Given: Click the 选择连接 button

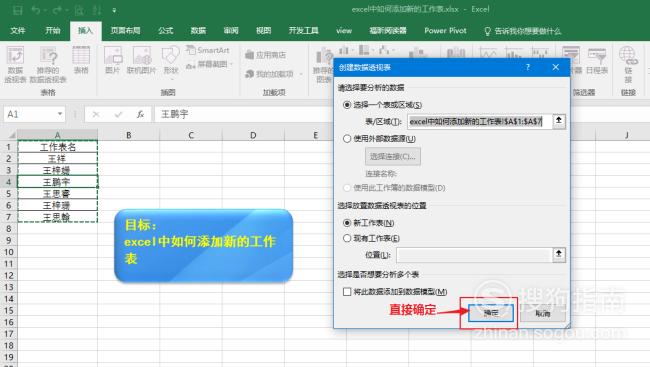Looking at the screenshot, I should point(393,156).
